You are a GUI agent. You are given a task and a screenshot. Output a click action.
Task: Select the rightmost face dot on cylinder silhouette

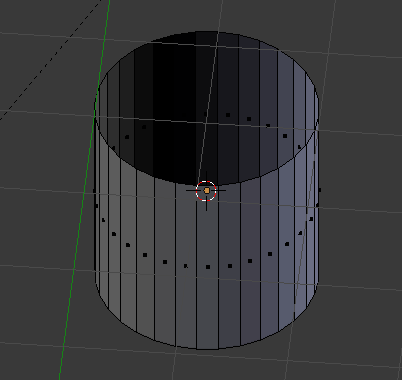click(320, 190)
